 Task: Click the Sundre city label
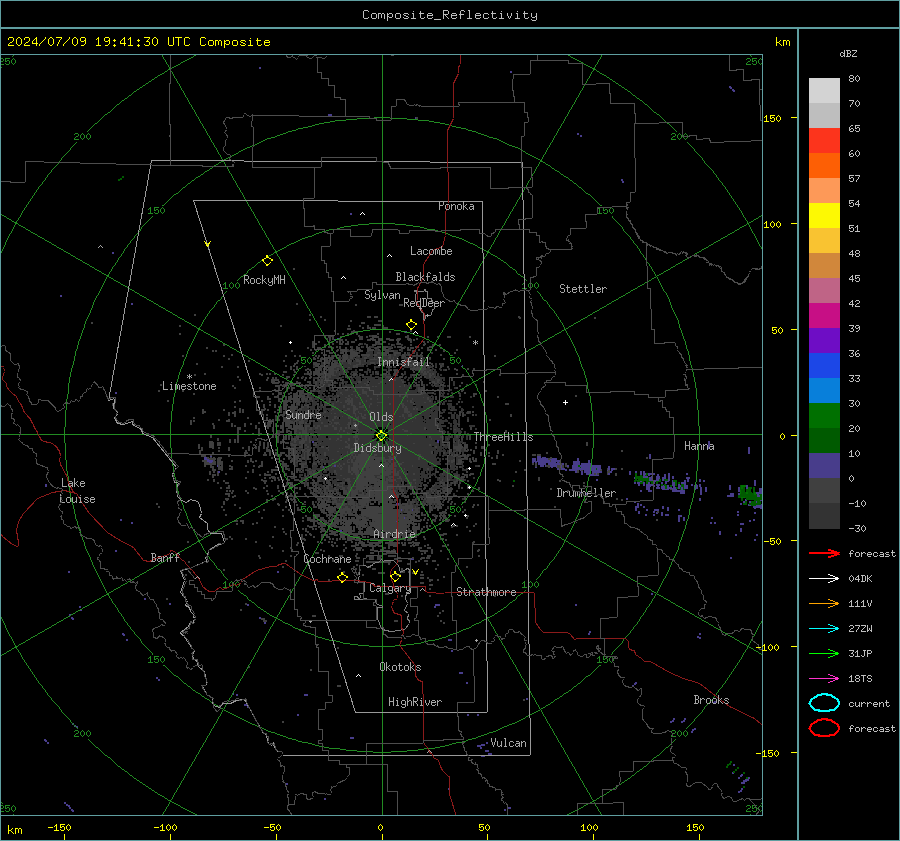pyautogui.click(x=303, y=414)
